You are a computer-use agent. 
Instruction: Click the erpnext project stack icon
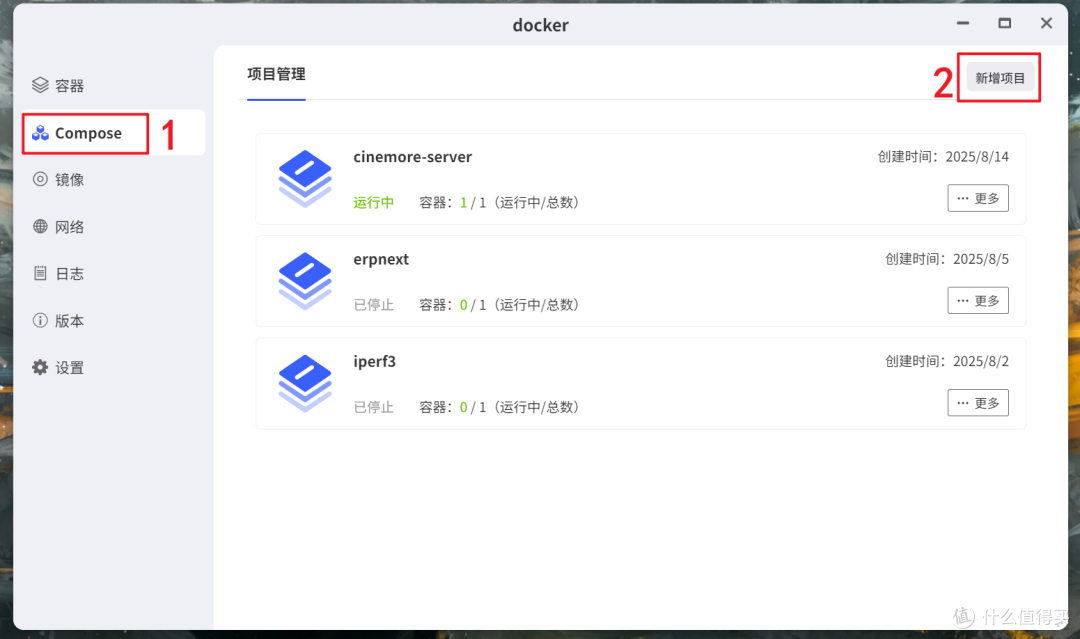[305, 281]
